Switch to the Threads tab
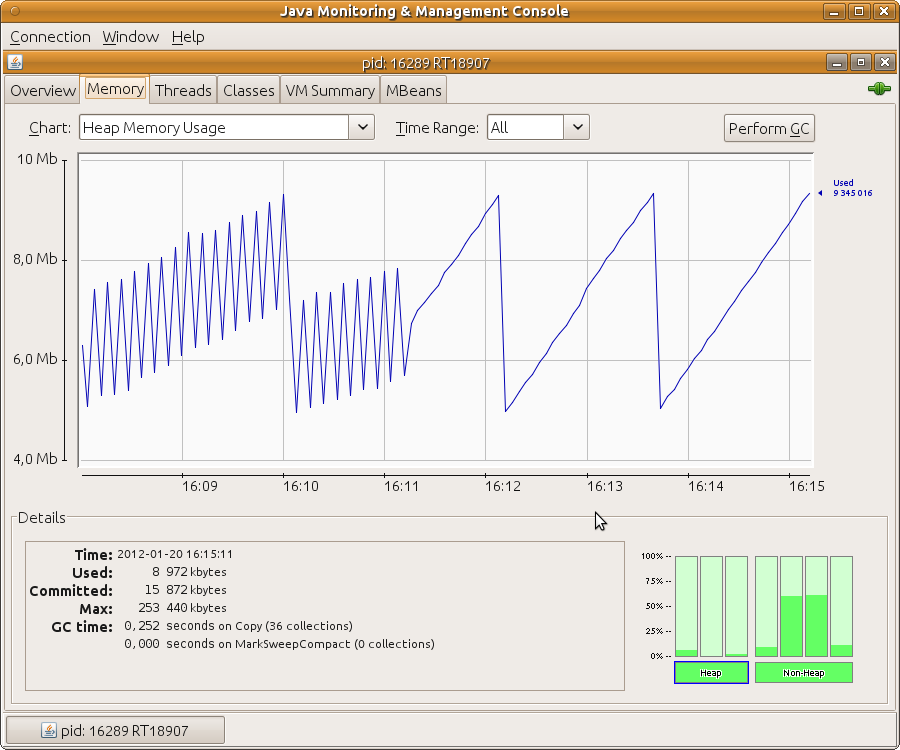The height and width of the screenshot is (750, 900). tap(183, 90)
